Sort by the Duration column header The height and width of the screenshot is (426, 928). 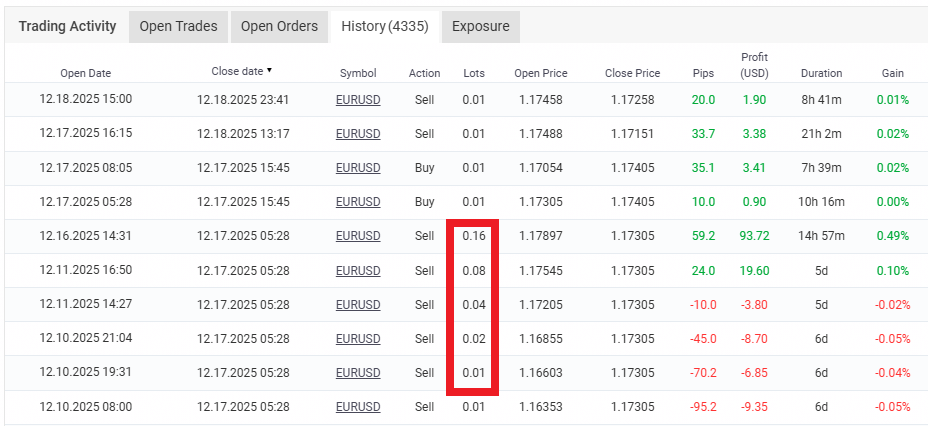coord(821,73)
